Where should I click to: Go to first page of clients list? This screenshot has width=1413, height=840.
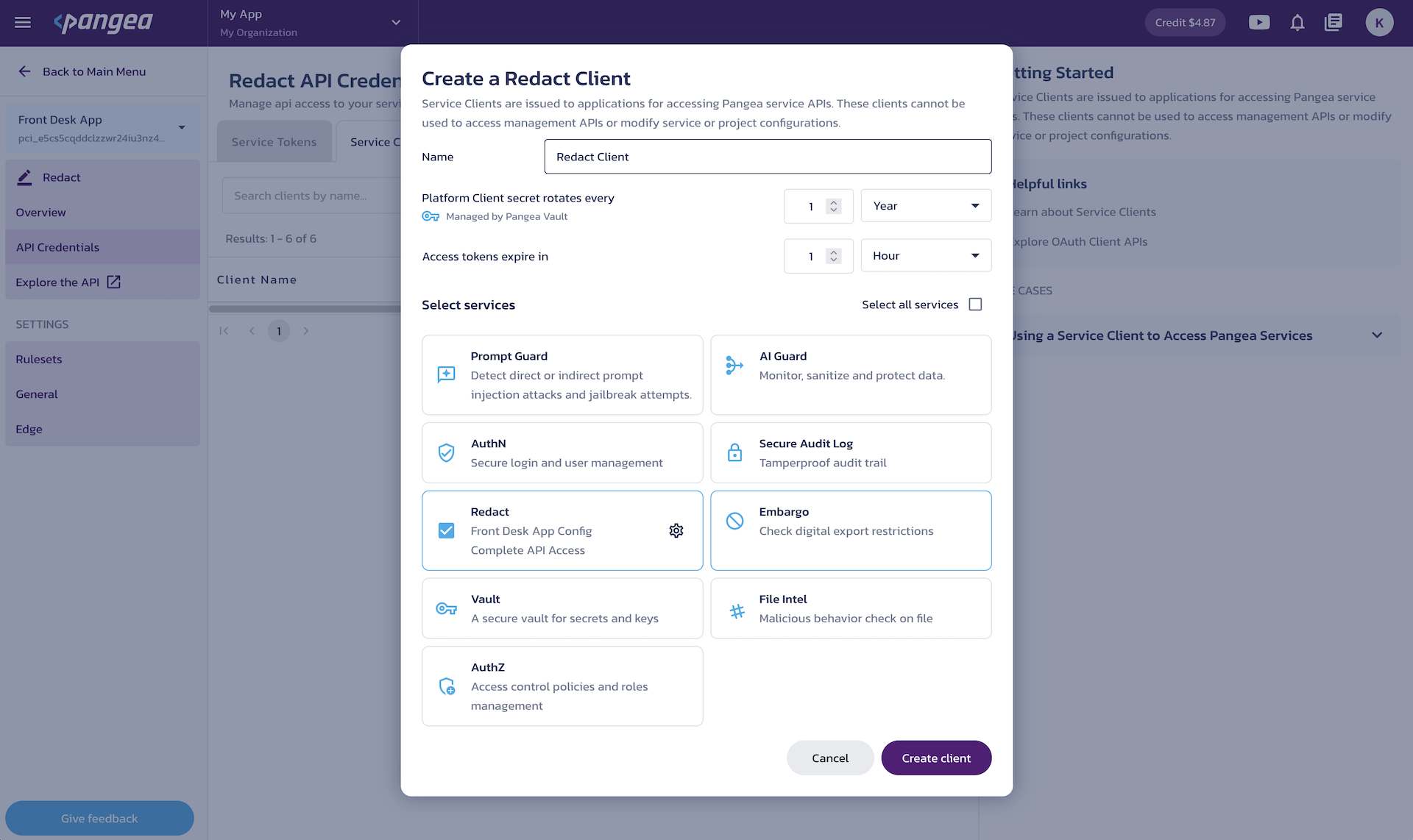pos(224,331)
